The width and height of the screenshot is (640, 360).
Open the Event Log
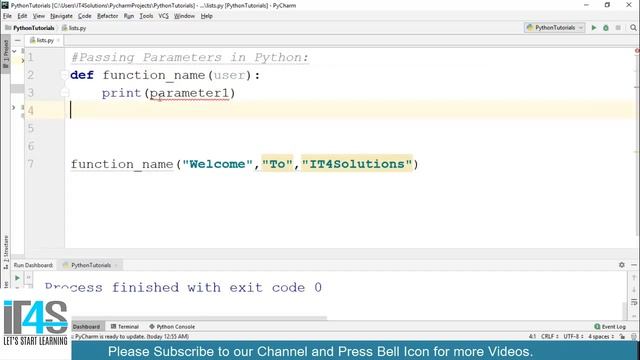610,327
